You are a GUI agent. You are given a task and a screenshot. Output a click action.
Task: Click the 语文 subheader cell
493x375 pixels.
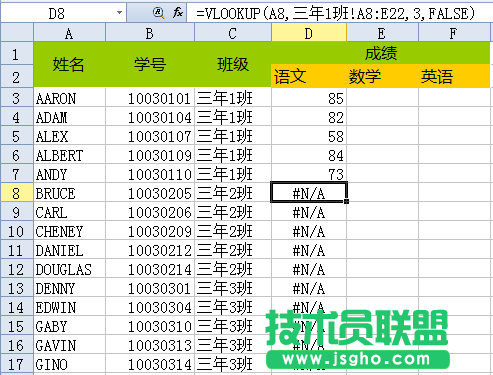pyautogui.click(x=309, y=76)
